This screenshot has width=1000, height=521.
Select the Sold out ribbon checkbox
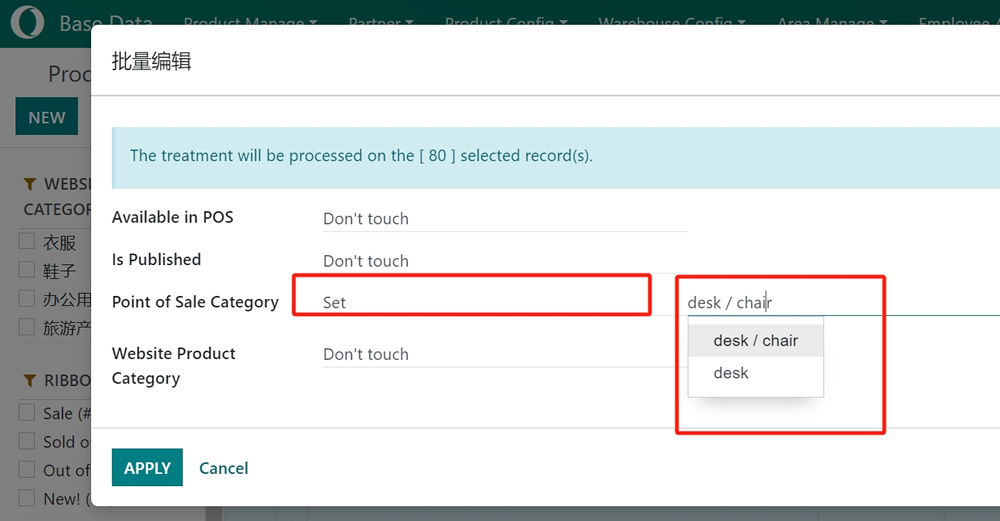(x=28, y=441)
